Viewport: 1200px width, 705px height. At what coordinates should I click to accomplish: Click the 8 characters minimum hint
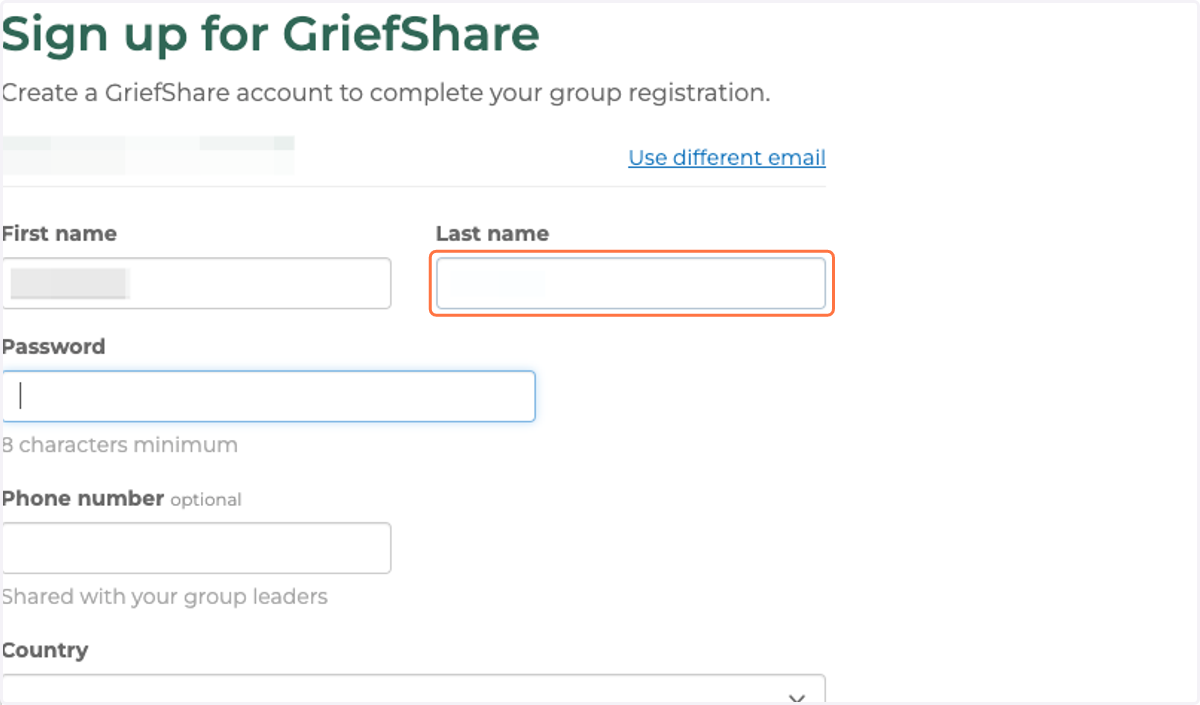tap(120, 445)
